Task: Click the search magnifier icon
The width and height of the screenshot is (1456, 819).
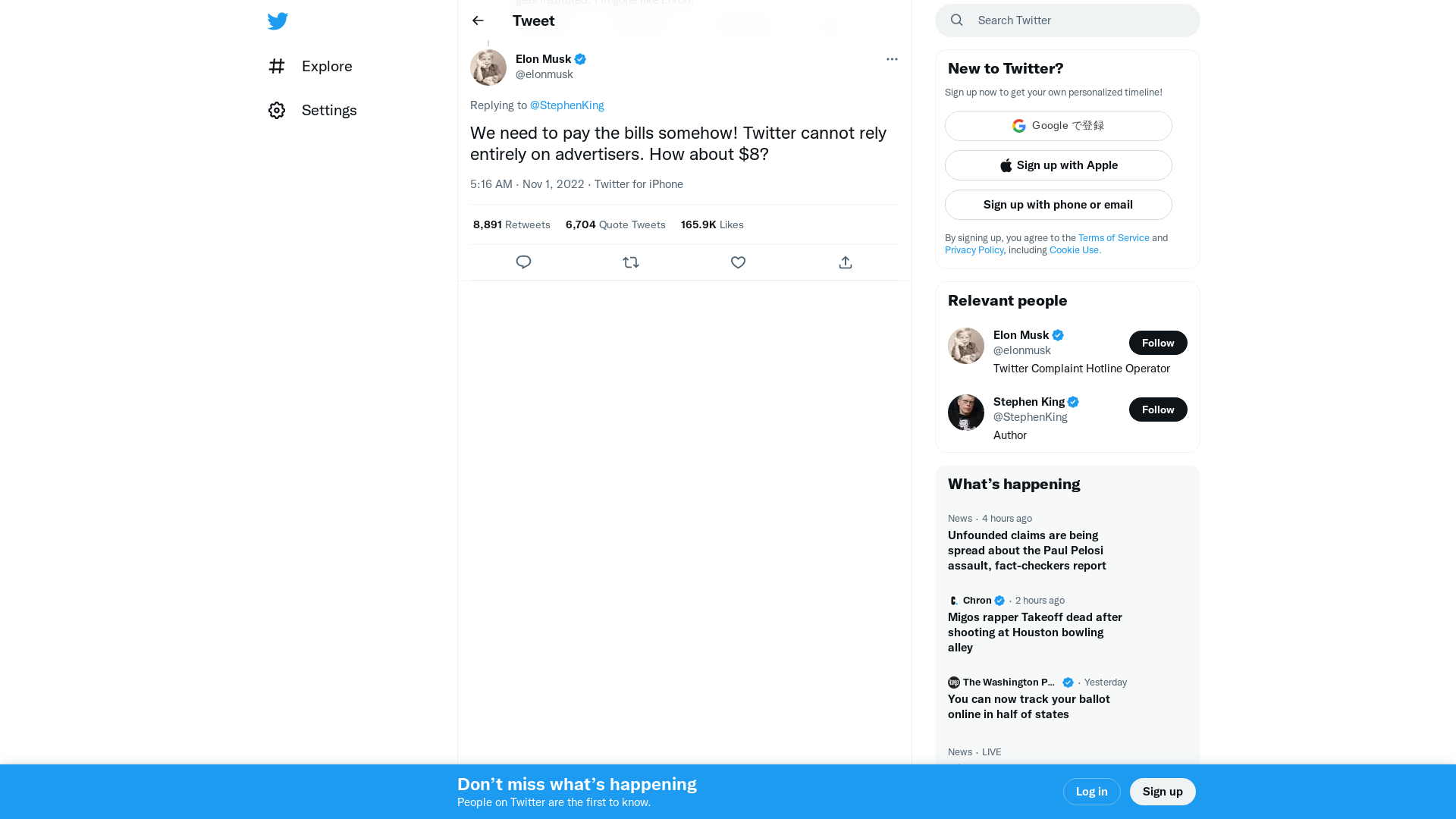Action: 956,20
